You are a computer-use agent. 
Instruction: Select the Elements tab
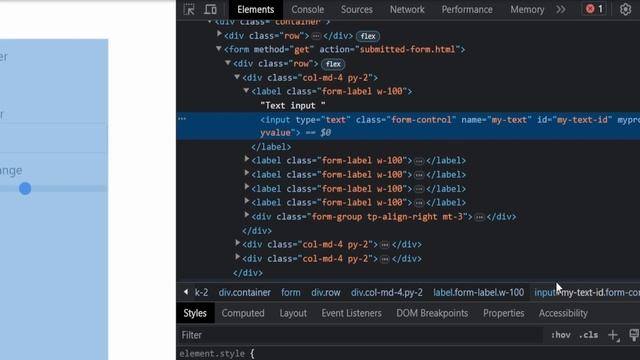point(256,9)
